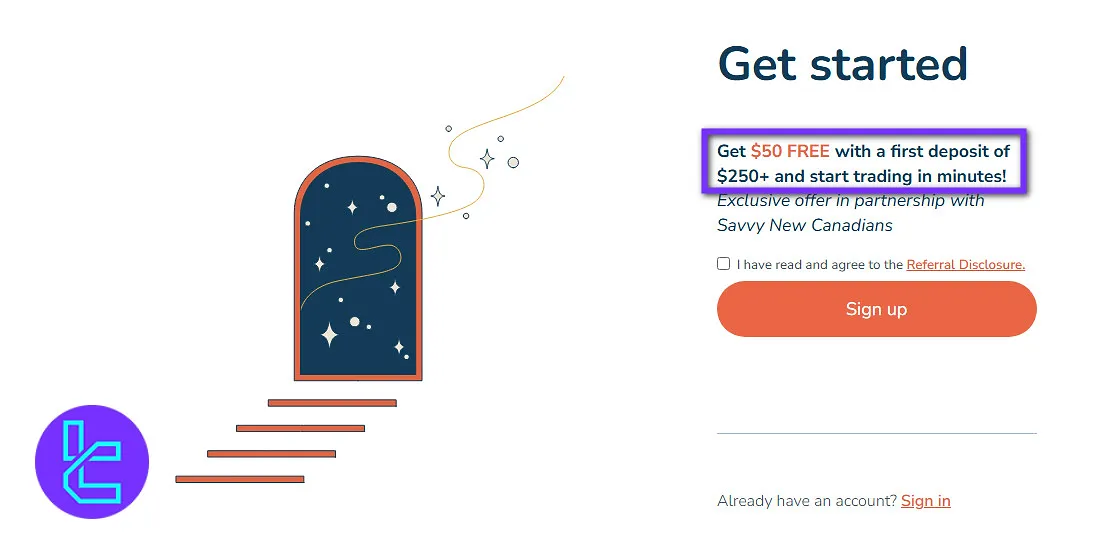Click the horizontal divider below Sign up
Image resolution: width=1112 pixels, height=554 pixels.
(x=876, y=433)
